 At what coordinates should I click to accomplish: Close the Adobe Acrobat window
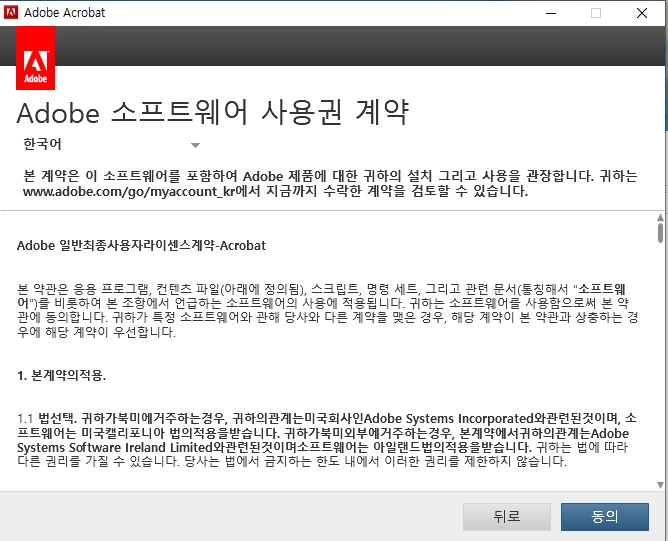[x=642, y=13]
